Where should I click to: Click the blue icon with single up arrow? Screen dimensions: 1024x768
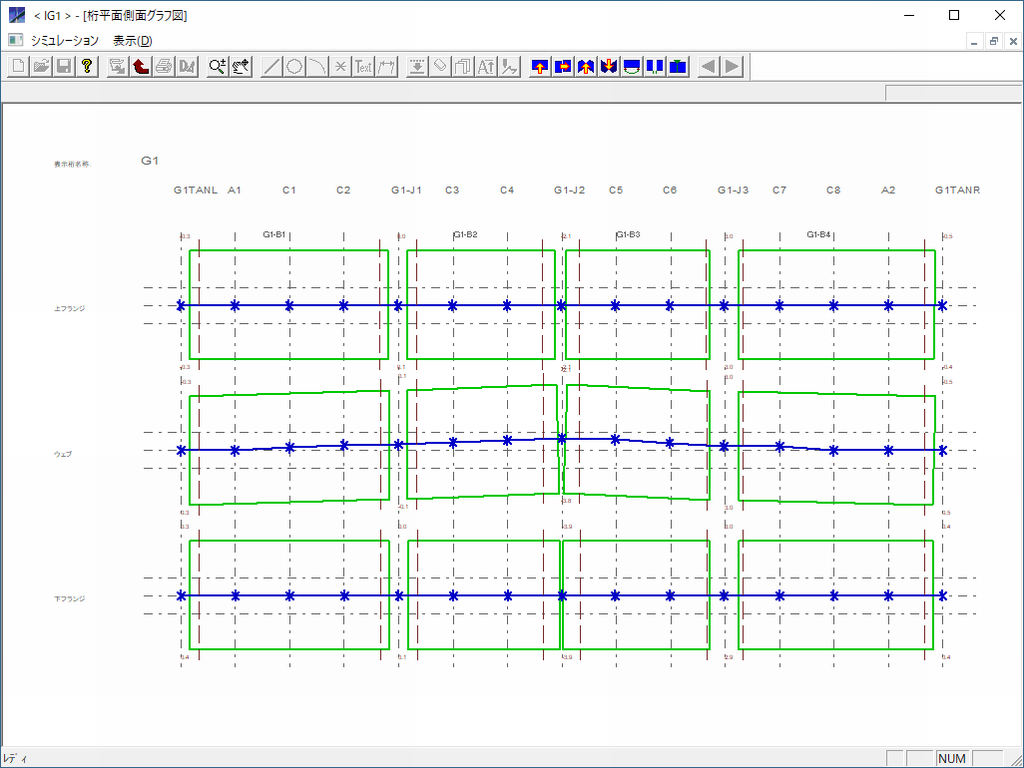(540, 67)
